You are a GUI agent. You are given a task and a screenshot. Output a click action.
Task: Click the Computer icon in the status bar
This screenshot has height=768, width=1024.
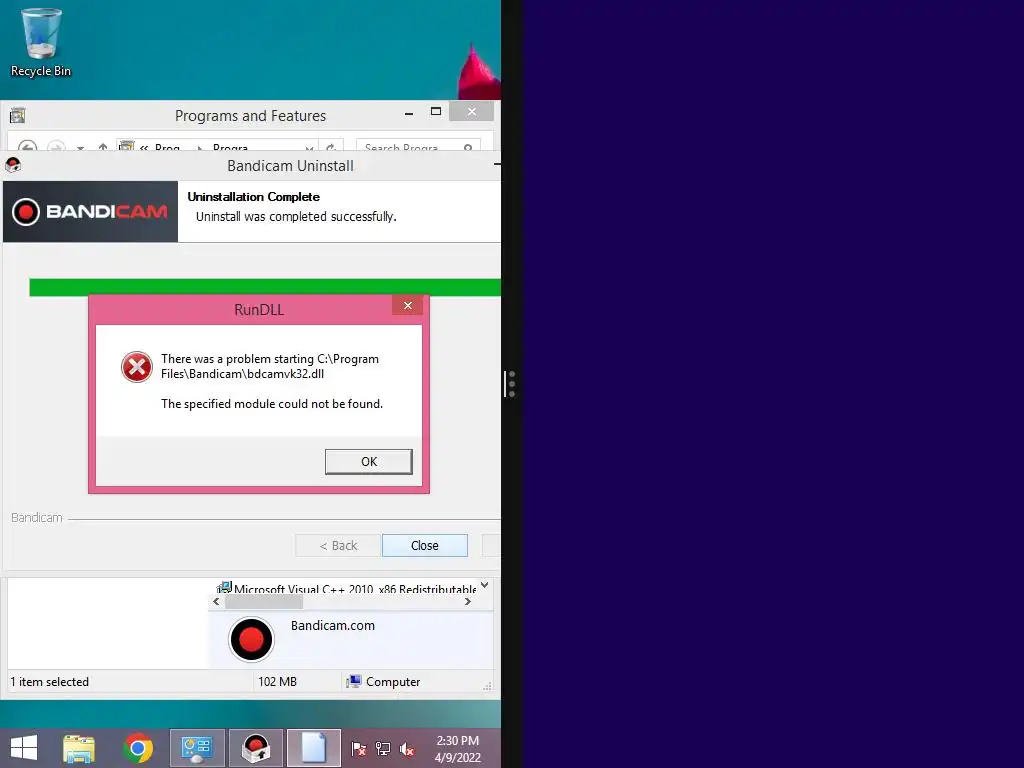point(353,681)
